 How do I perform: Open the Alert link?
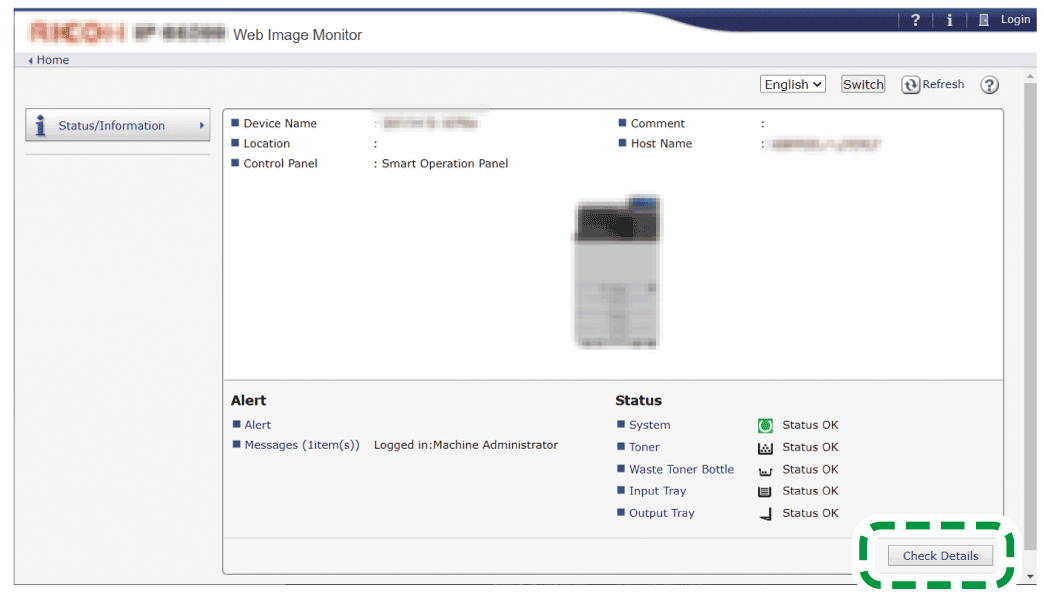[257, 424]
